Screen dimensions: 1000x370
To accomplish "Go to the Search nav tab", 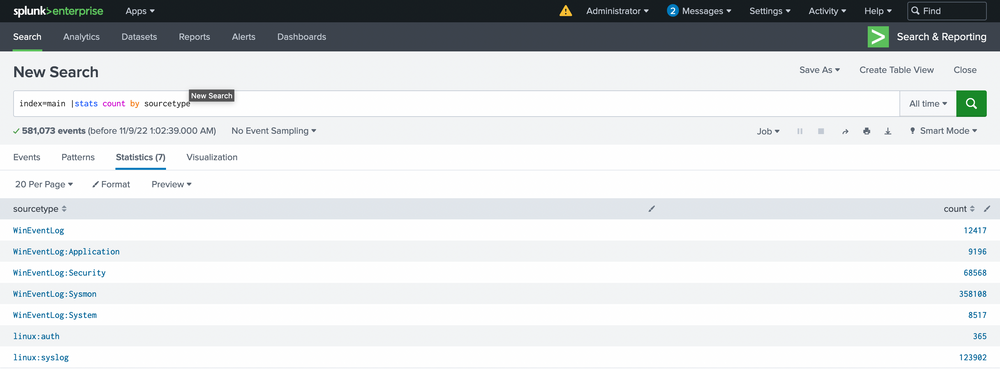I will tap(27, 37).
